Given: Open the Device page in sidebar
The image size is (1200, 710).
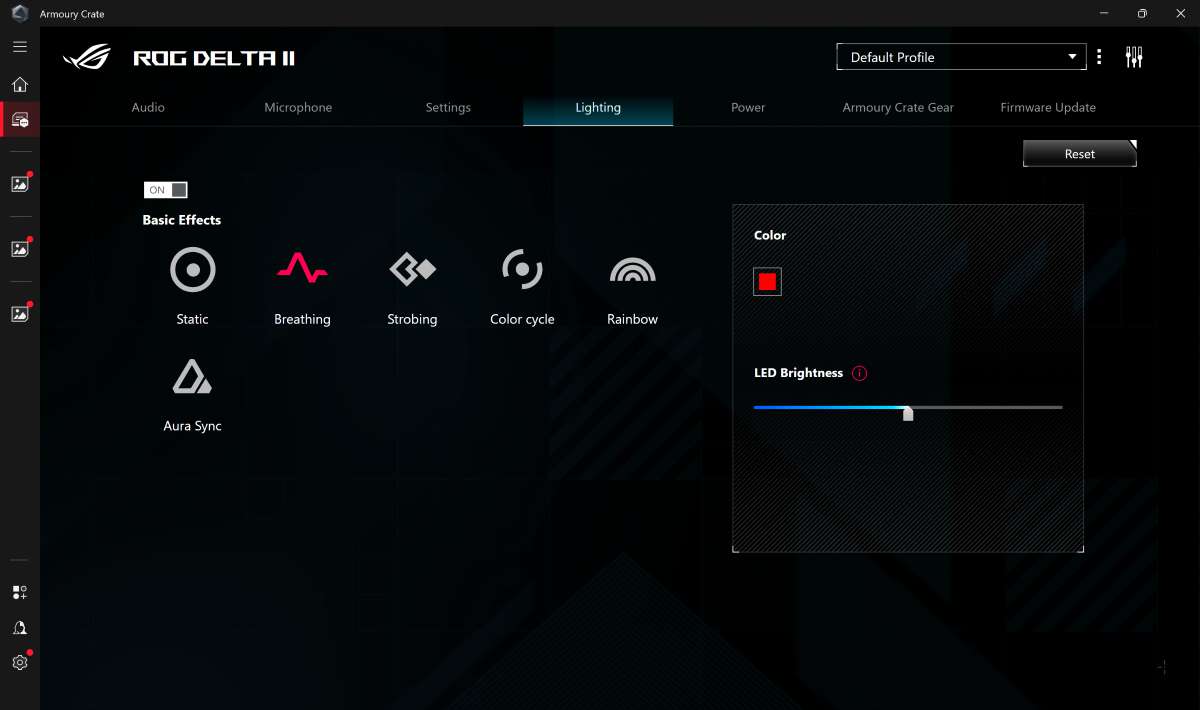Looking at the screenshot, I should (20, 120).
